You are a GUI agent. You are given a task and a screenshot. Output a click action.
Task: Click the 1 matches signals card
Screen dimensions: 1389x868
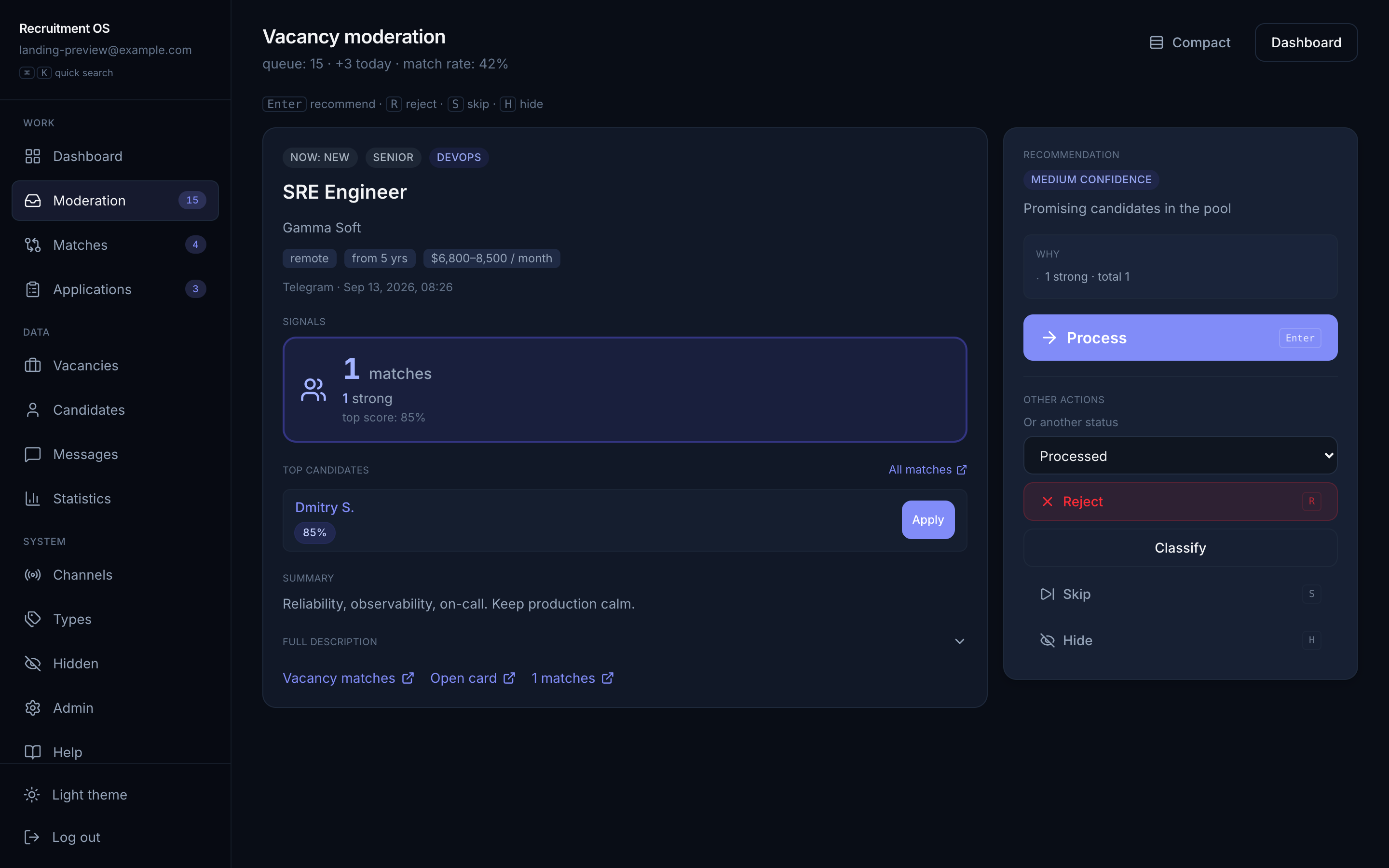coord(625,390)
